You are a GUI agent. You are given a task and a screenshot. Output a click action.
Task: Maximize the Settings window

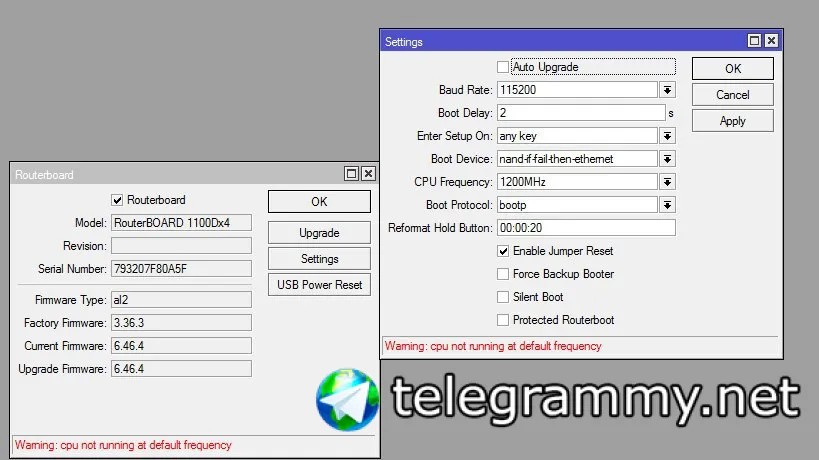coord(754,41)
